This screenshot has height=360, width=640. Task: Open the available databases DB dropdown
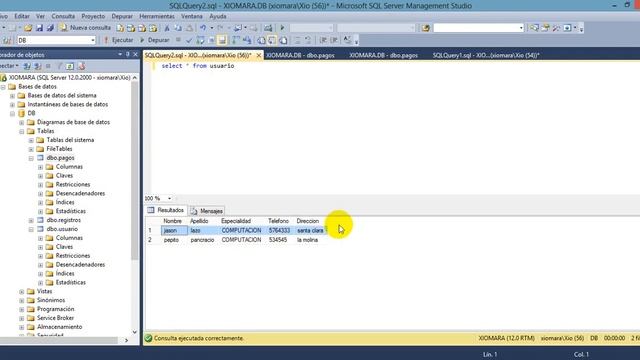point(93,40)
